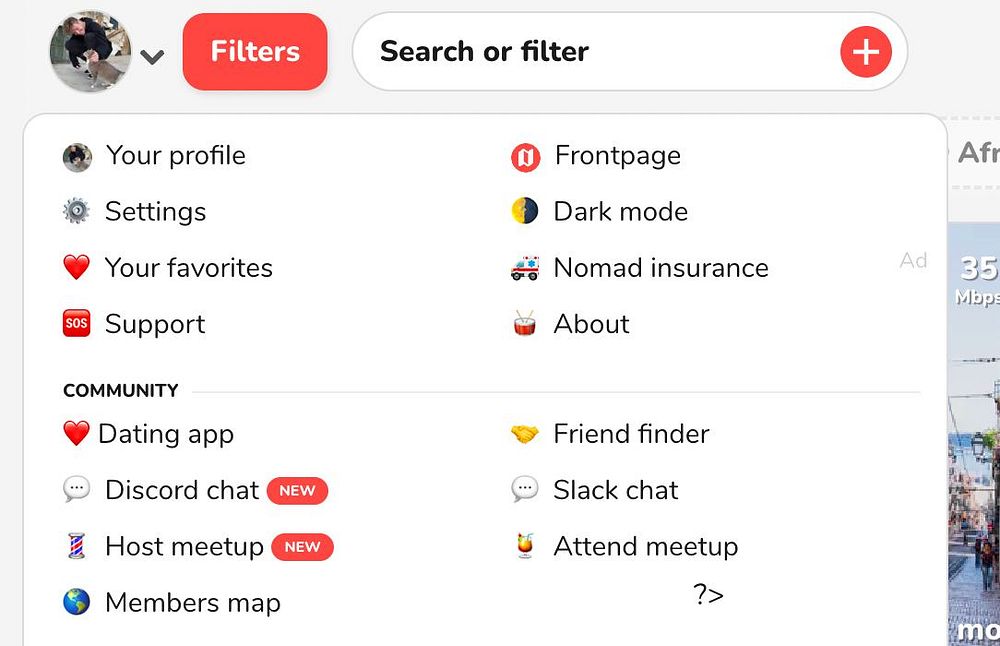Open Slack chat

pos(615,490)
